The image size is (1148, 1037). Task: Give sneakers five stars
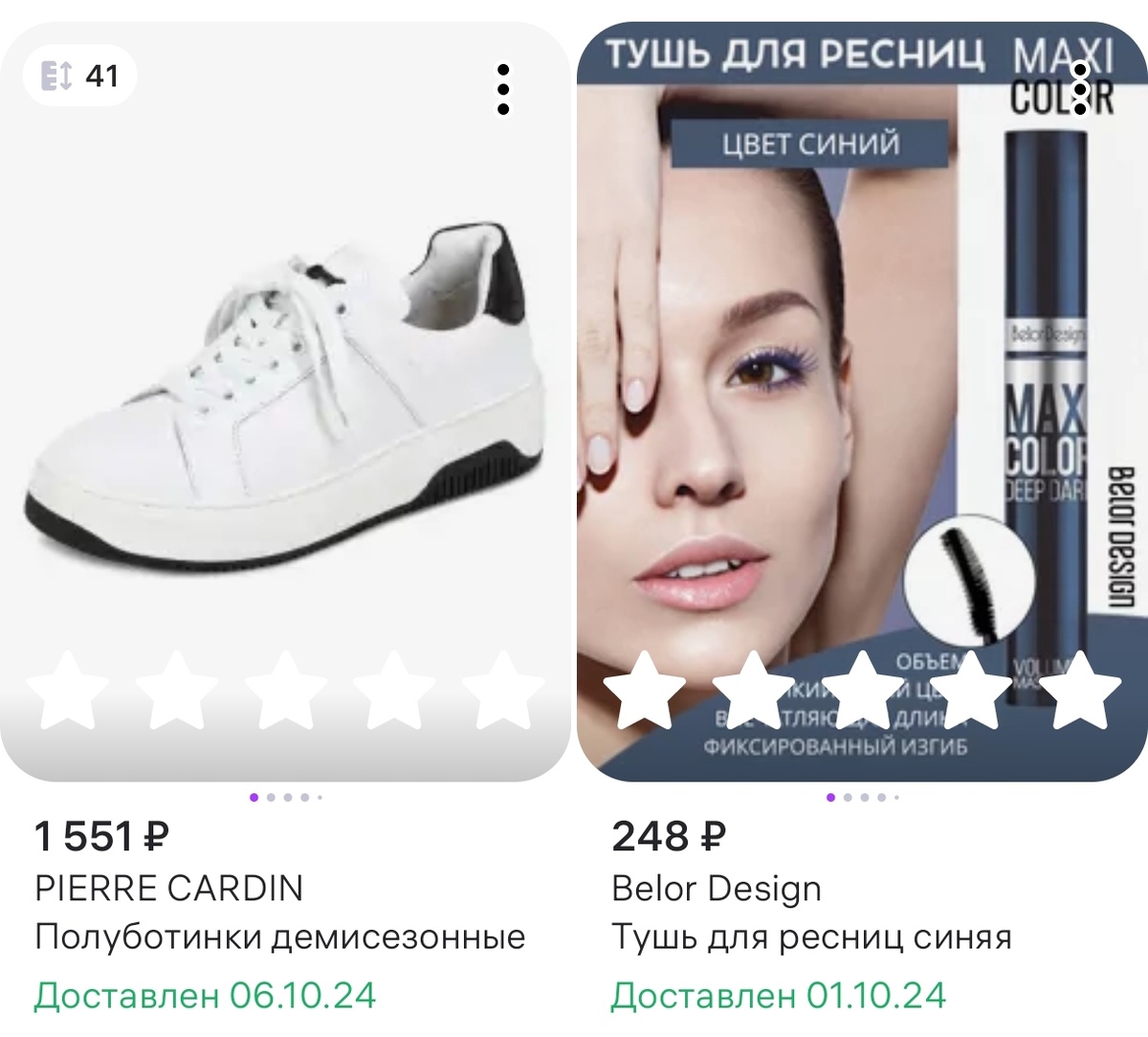(x=502, y=690)
